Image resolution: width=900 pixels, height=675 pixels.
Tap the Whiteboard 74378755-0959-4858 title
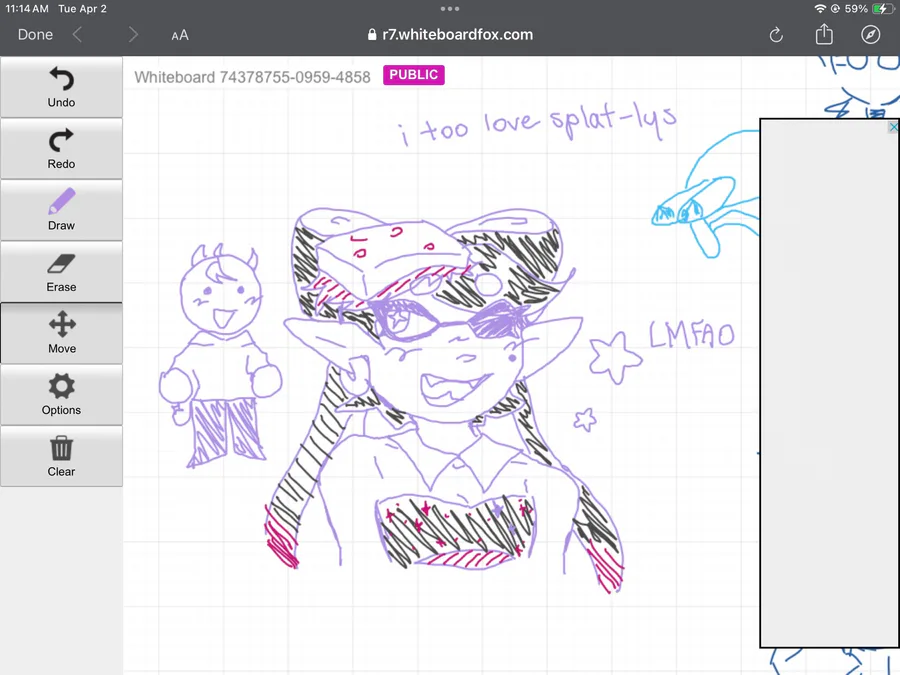pos(253,77)
